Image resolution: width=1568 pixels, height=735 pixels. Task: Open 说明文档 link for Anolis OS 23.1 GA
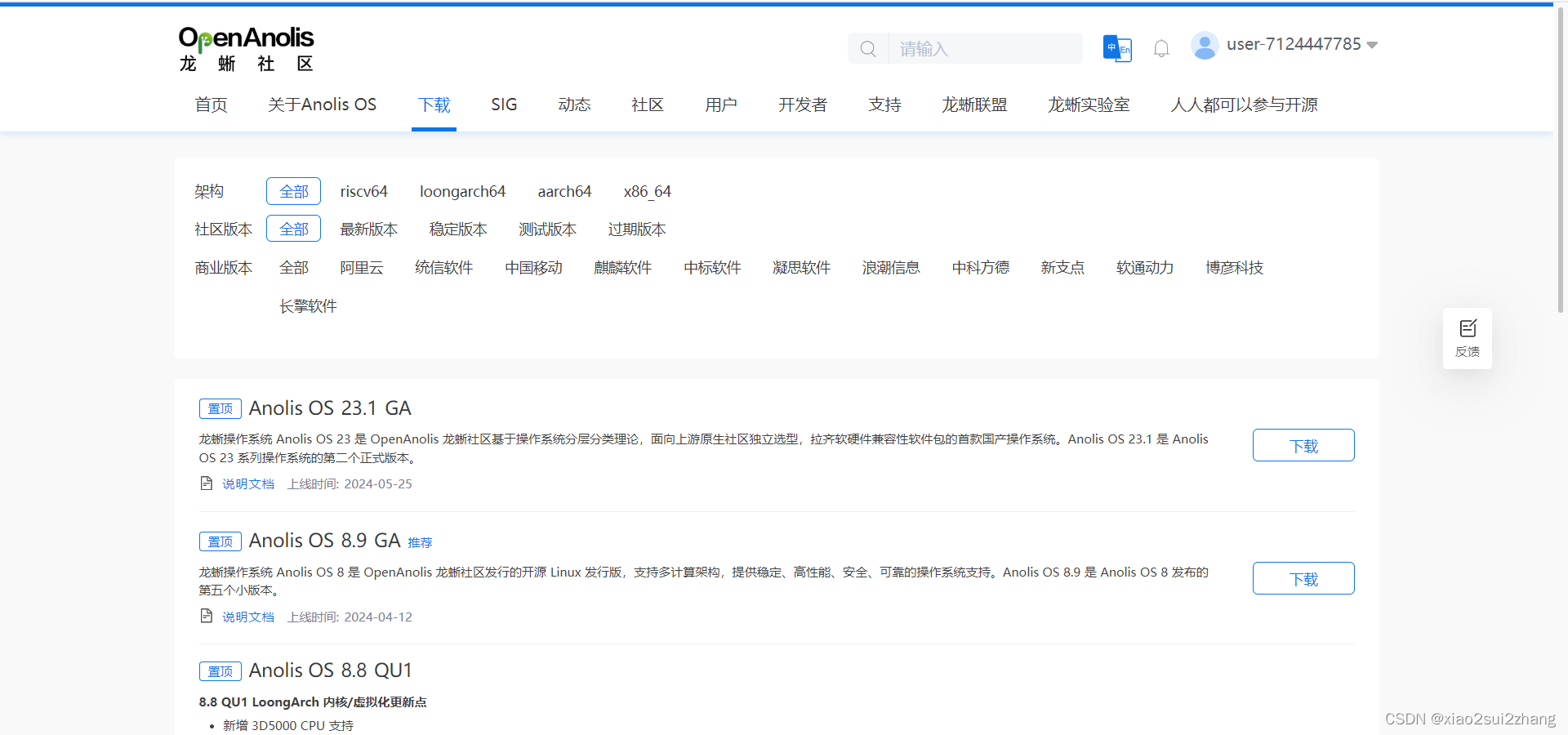[x=248, y=483]
